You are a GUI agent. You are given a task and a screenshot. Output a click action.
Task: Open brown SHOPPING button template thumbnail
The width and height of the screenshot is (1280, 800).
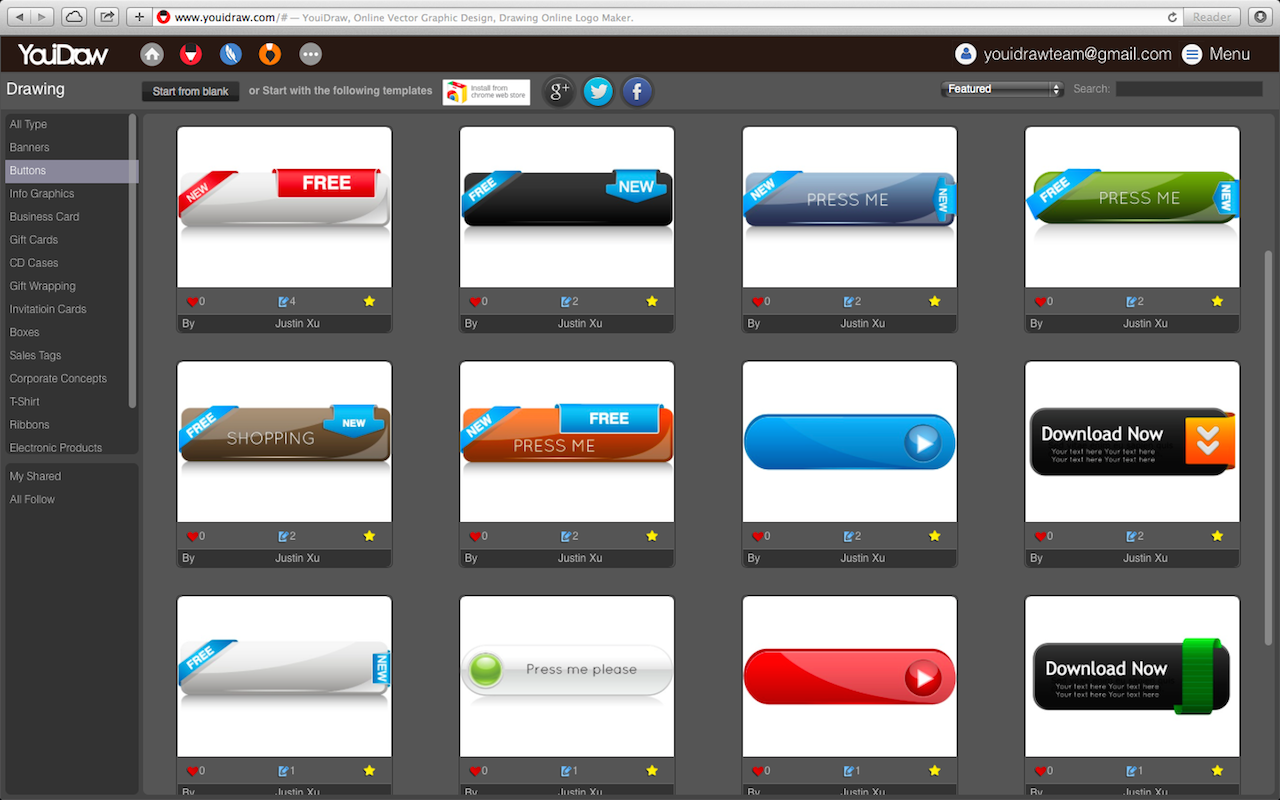(x=284, y=442)
